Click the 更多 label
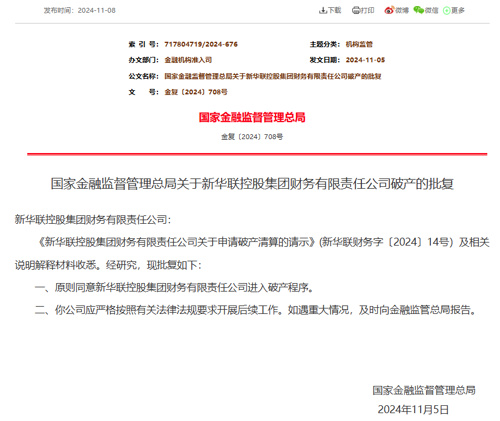This screenshot has width=500, height=421. (458, 10)
